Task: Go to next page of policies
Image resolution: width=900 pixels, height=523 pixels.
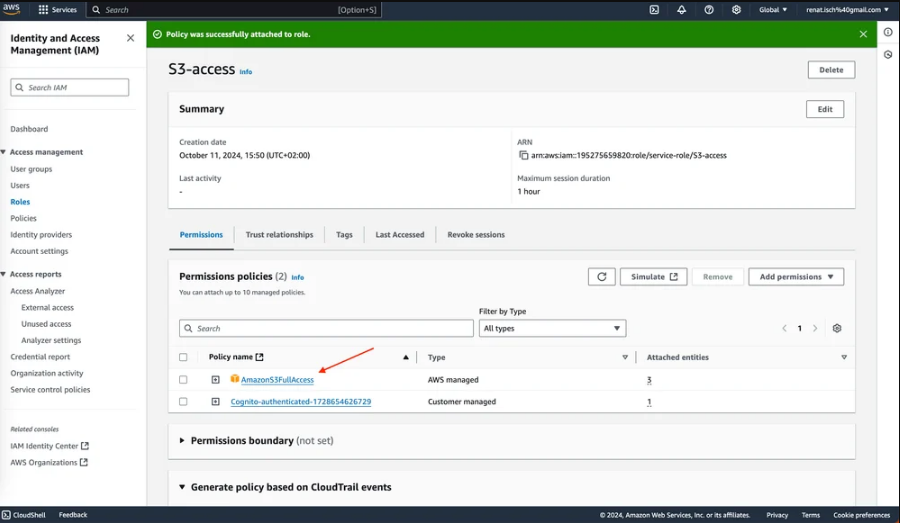Action: (814, 328)
